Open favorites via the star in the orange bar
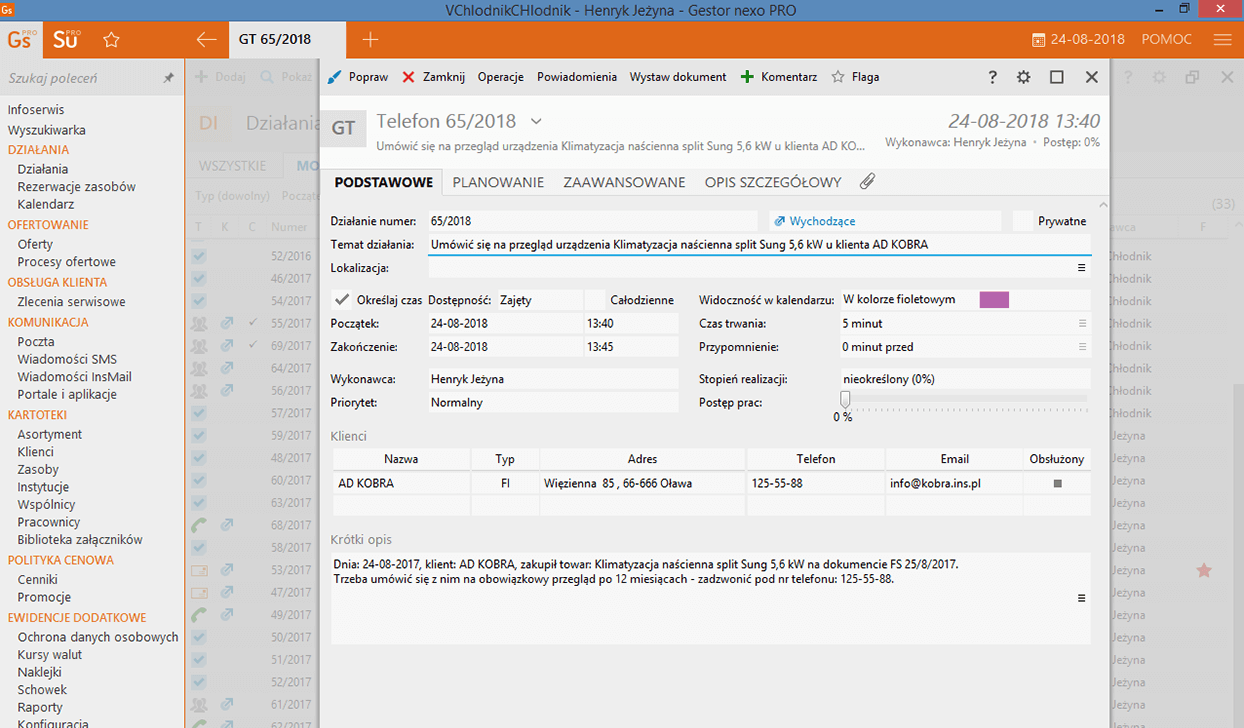The height and width of the screenshot is (728, 1244). [x=111, y=40]
